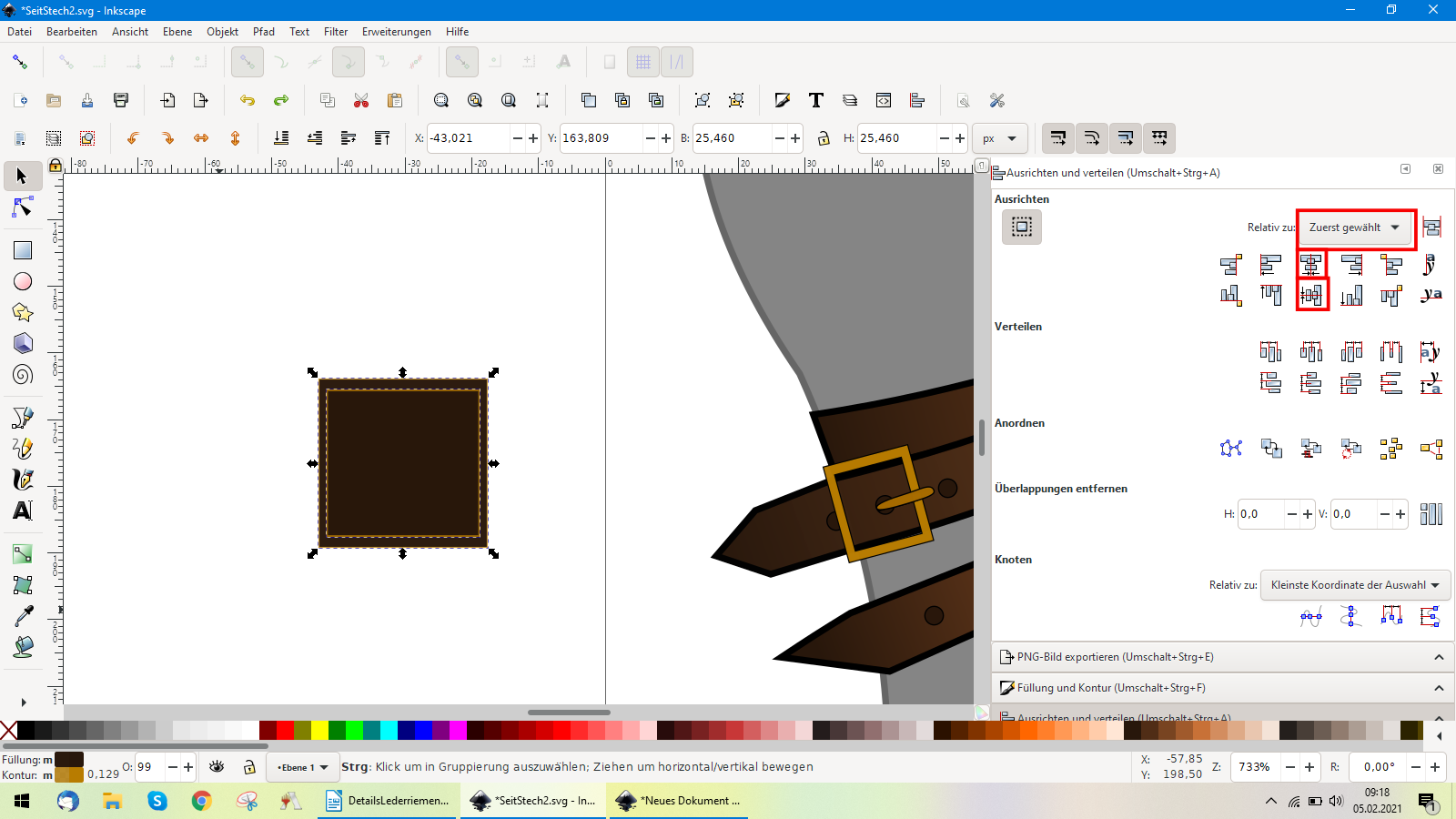
Task: Open the px units dropdown
Action: pos(999,138)
